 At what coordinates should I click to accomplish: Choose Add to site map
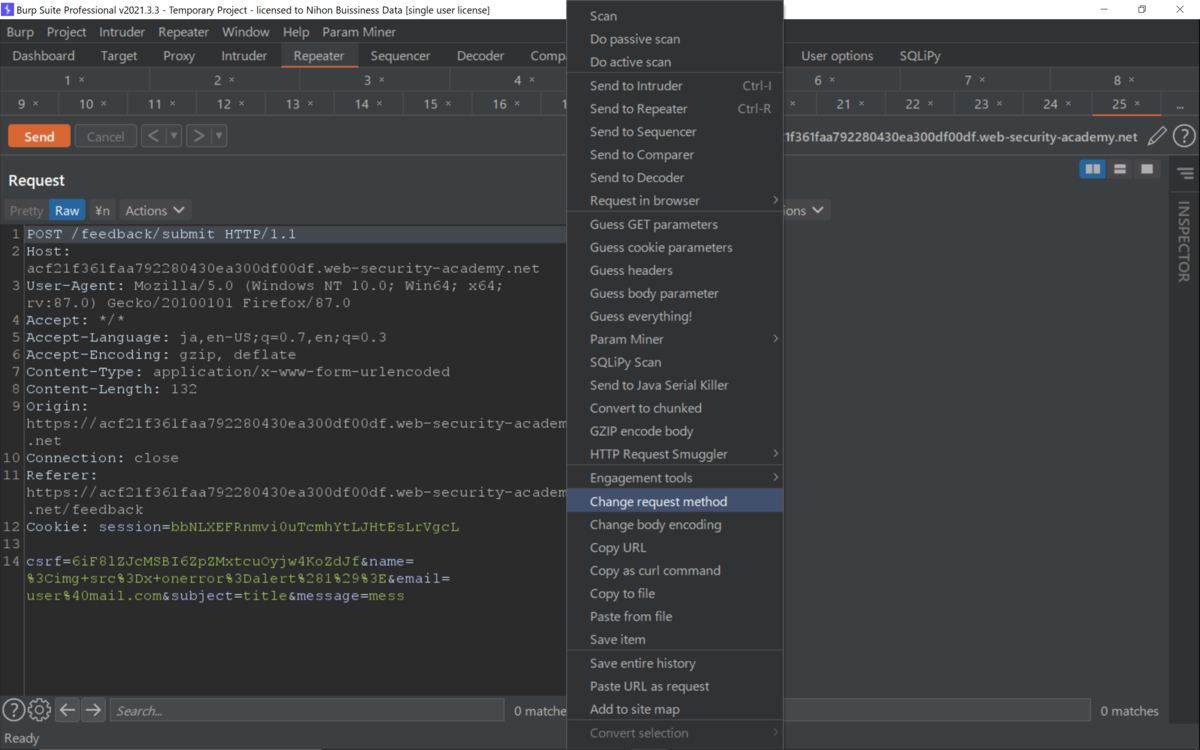point(674,710)
